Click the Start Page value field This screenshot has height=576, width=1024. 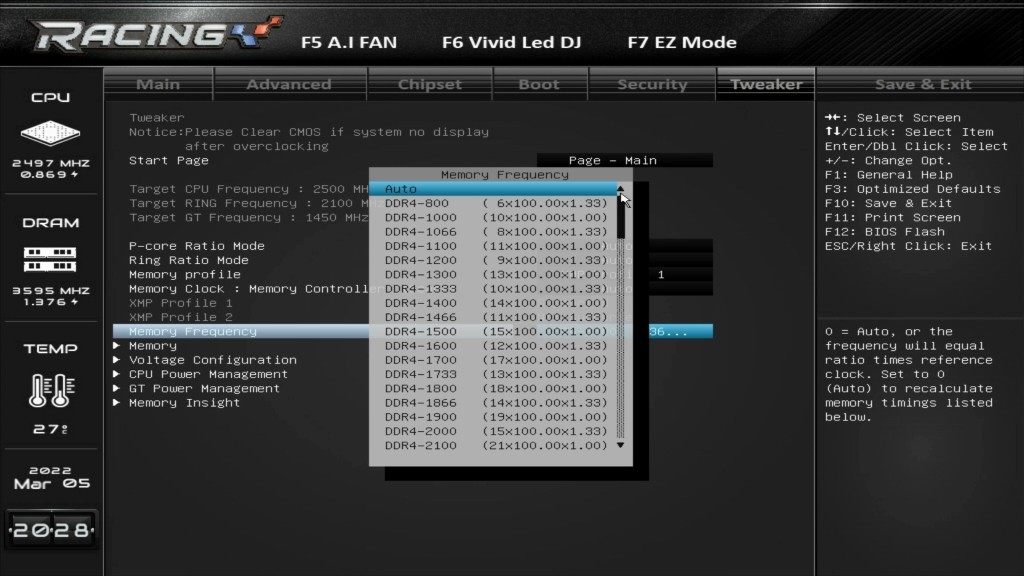point(624,160)
